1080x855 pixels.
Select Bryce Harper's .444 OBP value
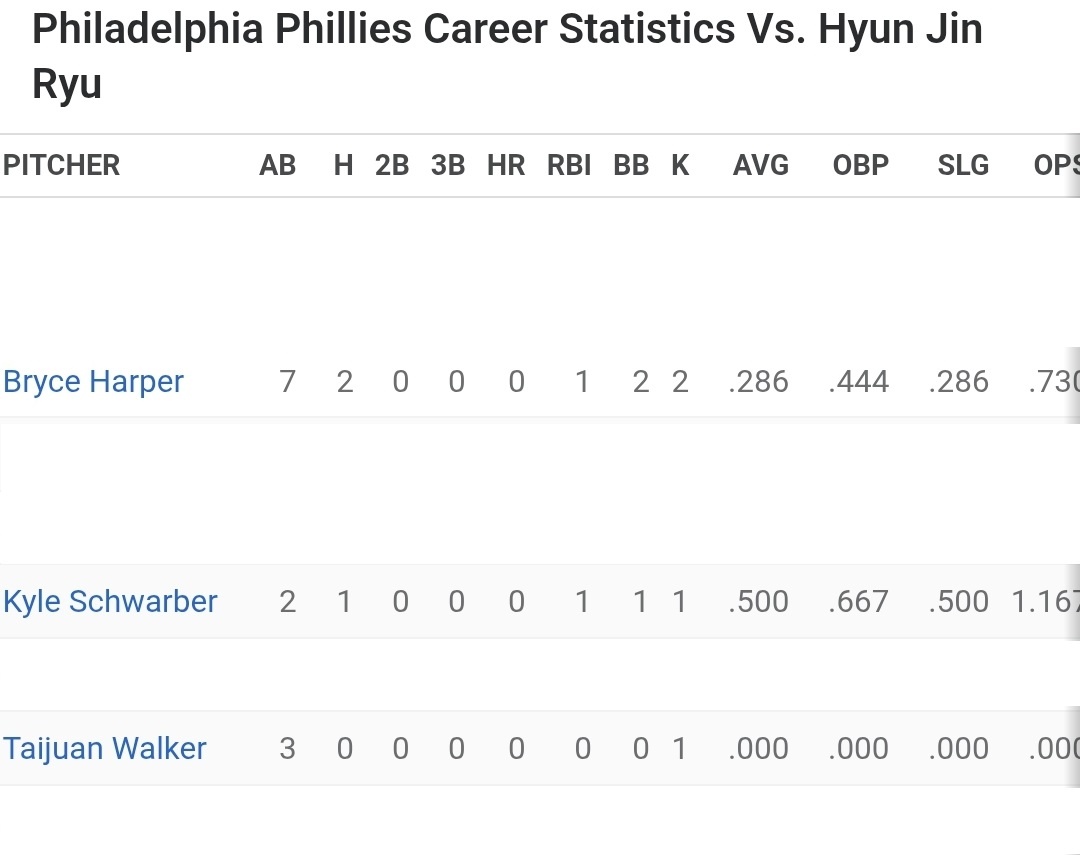click(x=859, y=382)
